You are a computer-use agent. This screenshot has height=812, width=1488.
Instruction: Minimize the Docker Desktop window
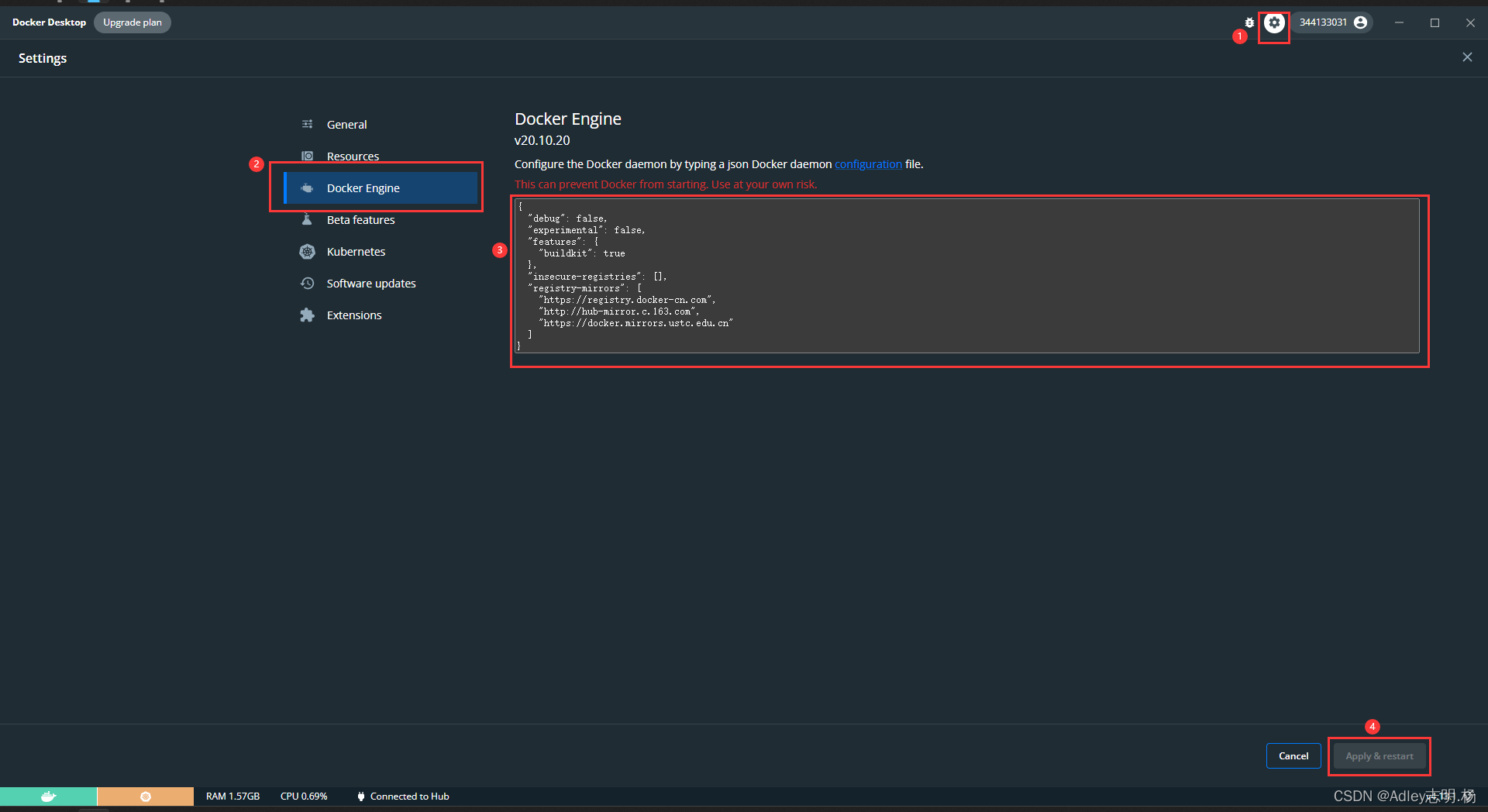coord(1399,22)
